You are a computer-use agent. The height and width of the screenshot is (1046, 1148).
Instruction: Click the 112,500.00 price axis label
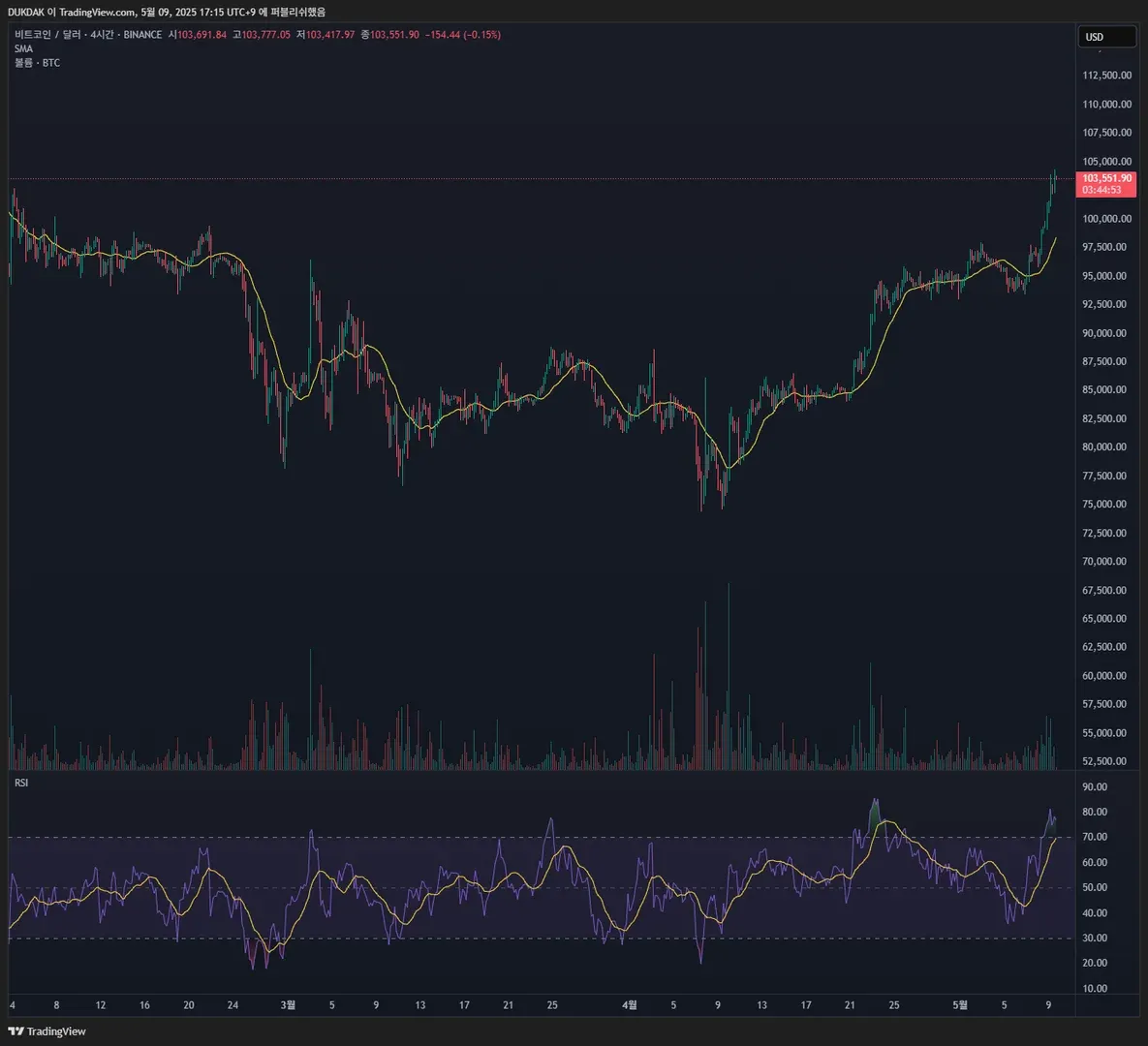coord(1107,76)
